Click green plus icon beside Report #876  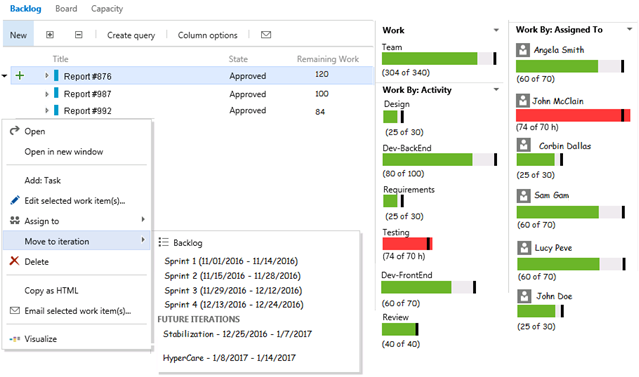[20, 75]
